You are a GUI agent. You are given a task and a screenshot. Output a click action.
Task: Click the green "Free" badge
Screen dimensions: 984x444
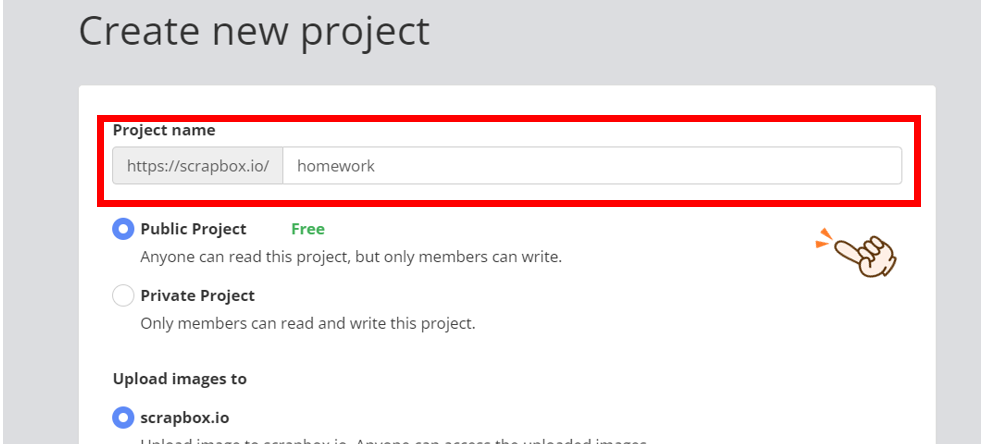click(x=308, y=229)
